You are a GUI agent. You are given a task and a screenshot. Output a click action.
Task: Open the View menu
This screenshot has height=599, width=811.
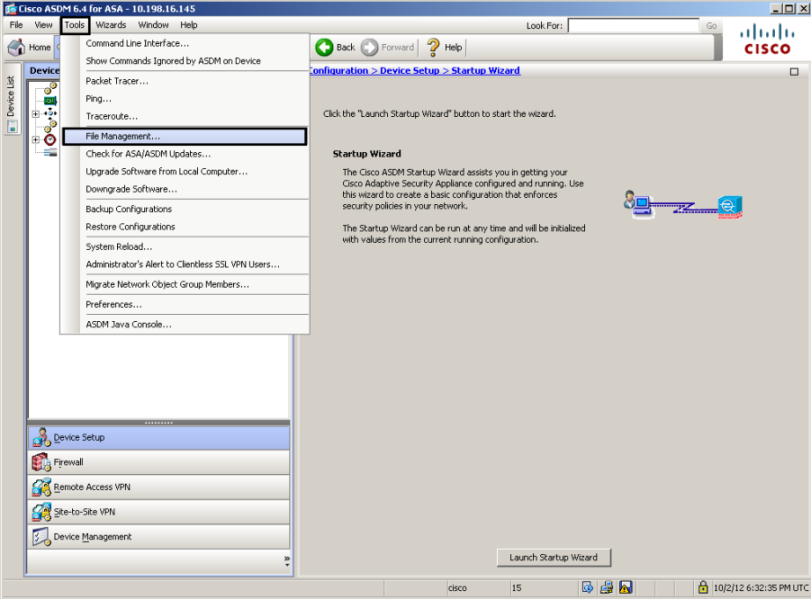point(43,25)
